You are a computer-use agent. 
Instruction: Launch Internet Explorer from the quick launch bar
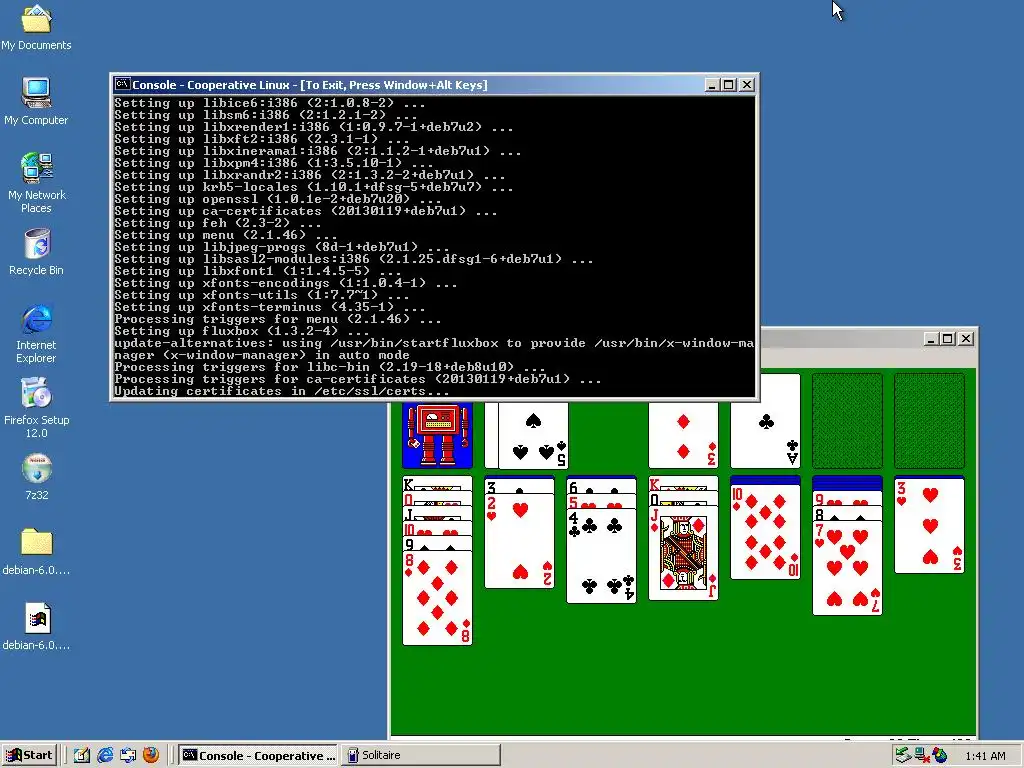pos(104,755)
